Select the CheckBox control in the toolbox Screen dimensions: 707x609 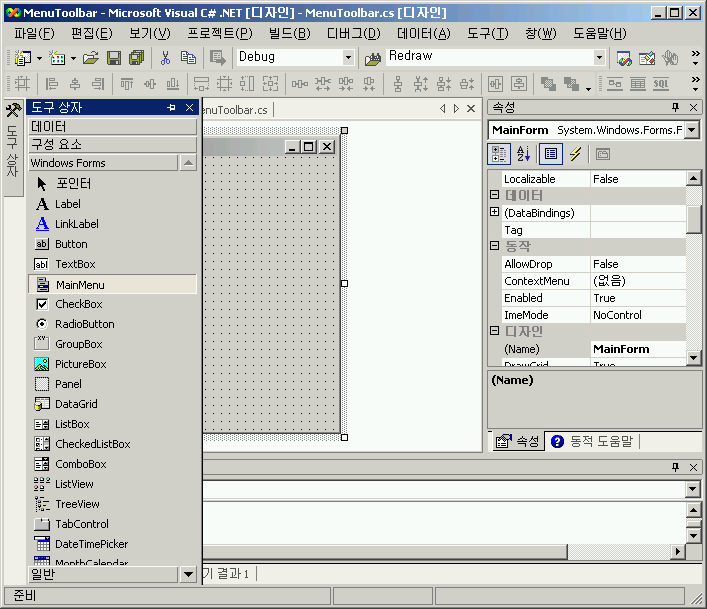click(78, 304)
